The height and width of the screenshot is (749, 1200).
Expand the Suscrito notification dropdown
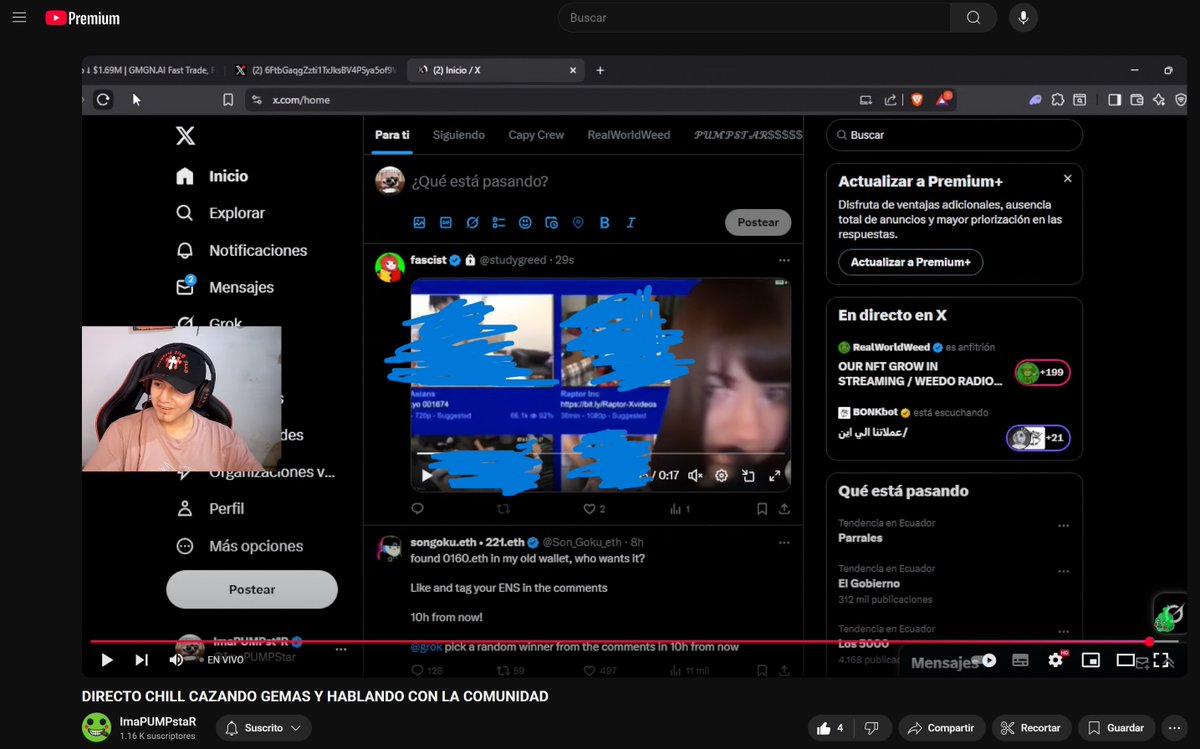(263, 728)
